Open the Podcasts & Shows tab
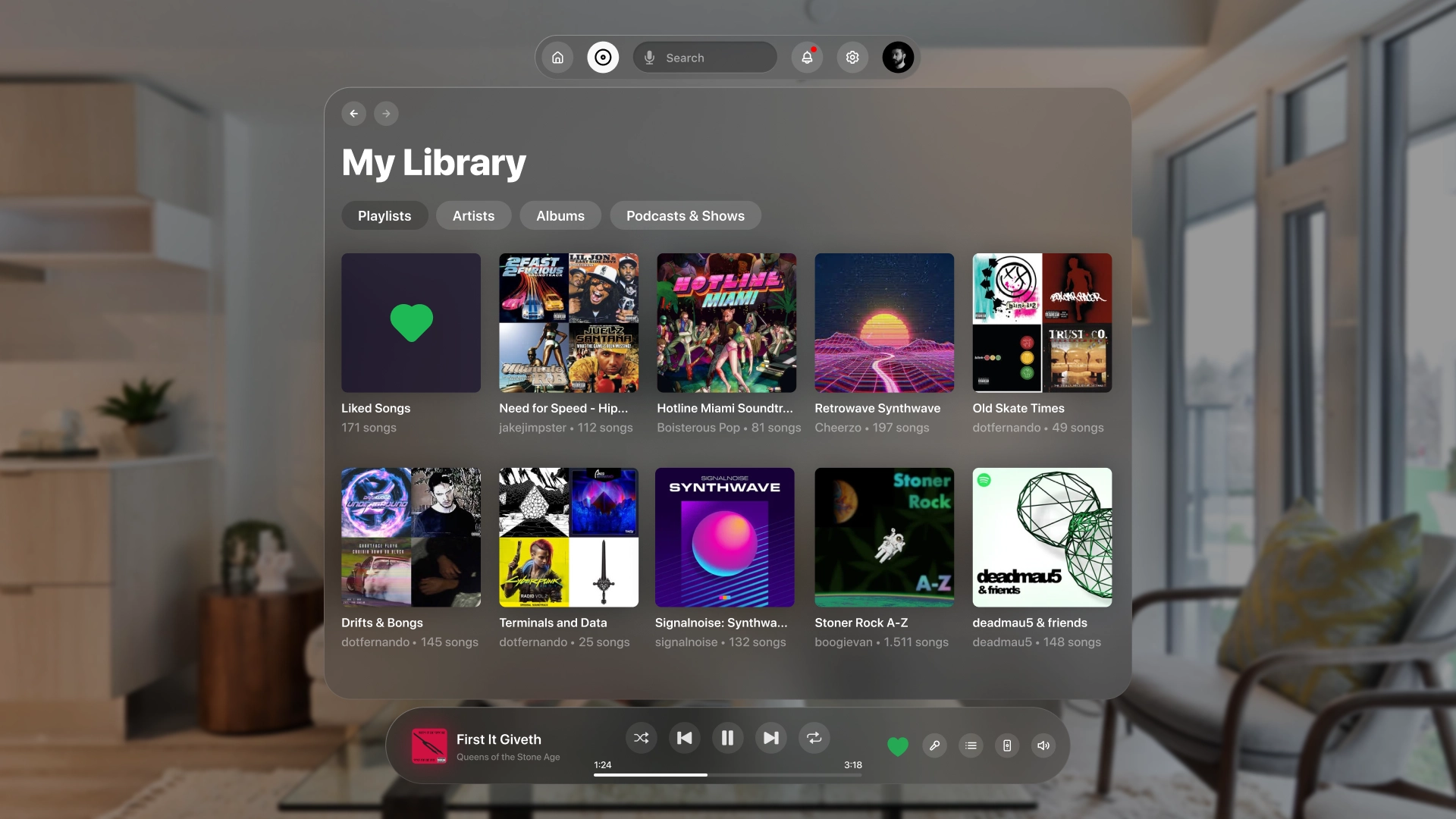Viewport: 1456px width, 819px height. coord(686,215)
